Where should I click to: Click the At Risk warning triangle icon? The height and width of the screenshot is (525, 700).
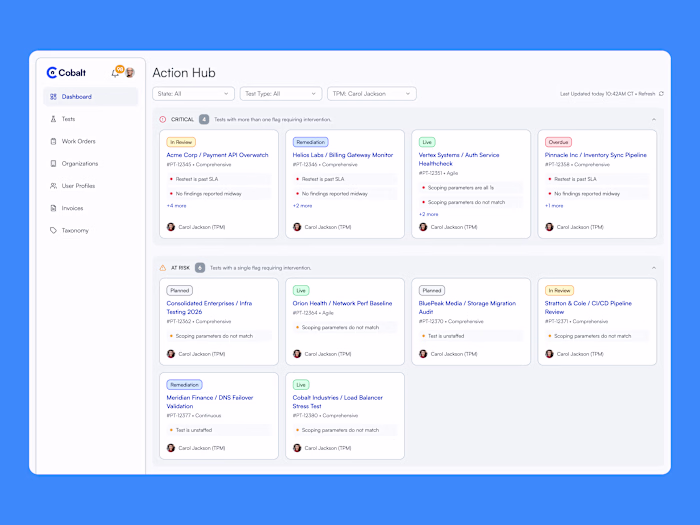(x=162, y=268)
